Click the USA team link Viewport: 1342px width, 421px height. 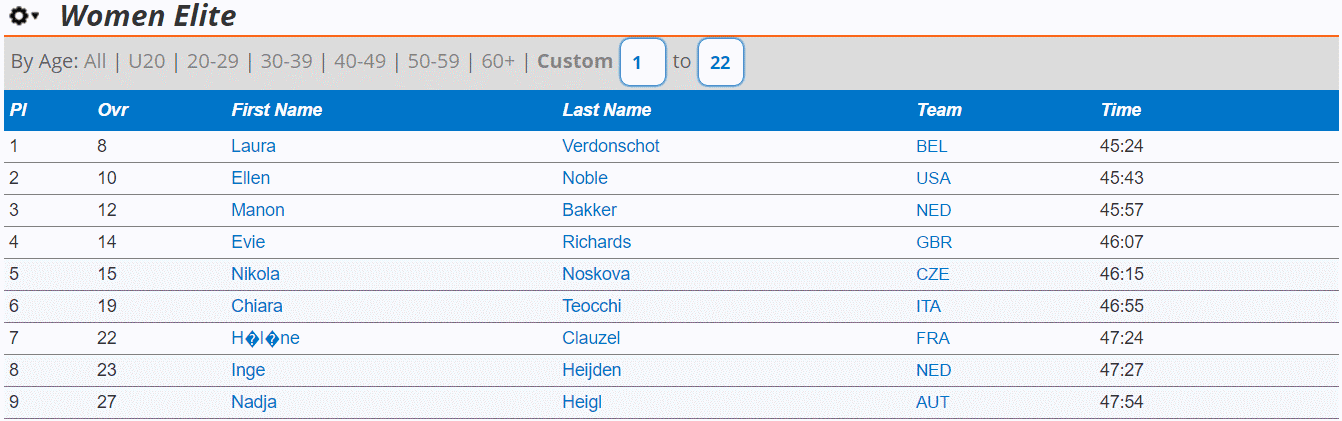coord(933,178)
